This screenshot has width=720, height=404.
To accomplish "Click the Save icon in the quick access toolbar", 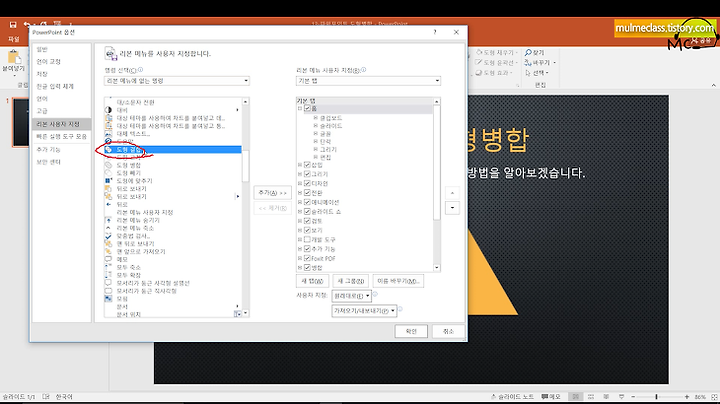I will (x=13, y=25).
